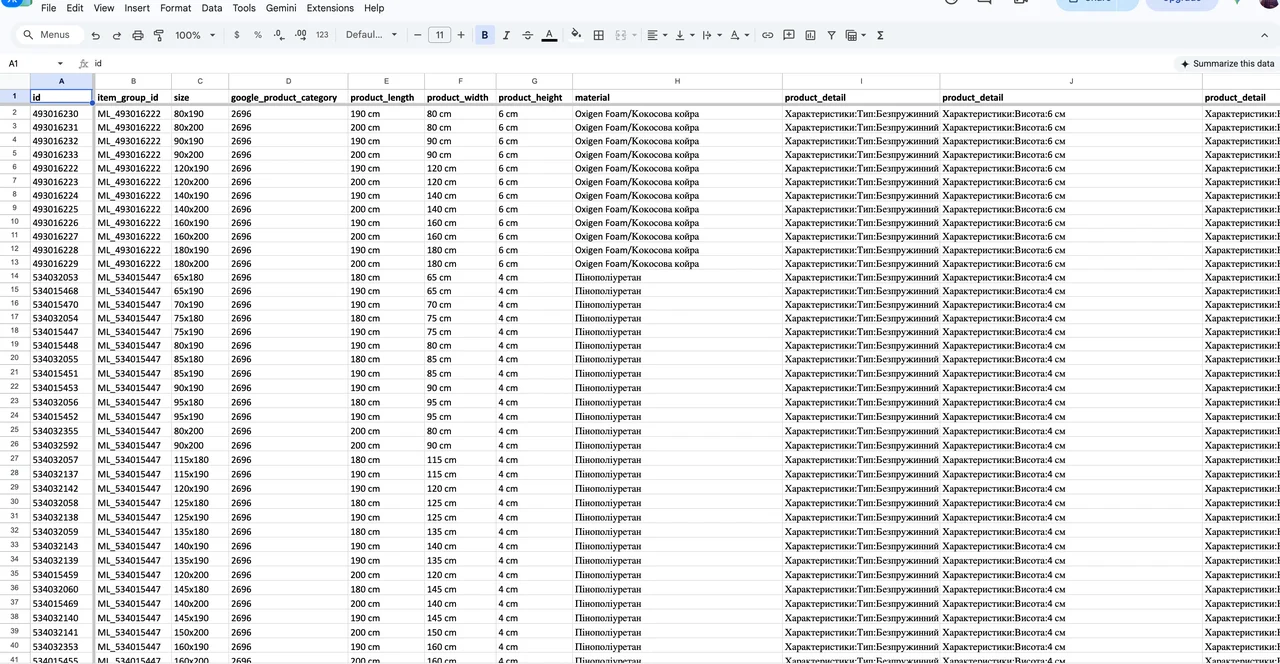Open the Name Box dropdown arrow

pos(60,64)
